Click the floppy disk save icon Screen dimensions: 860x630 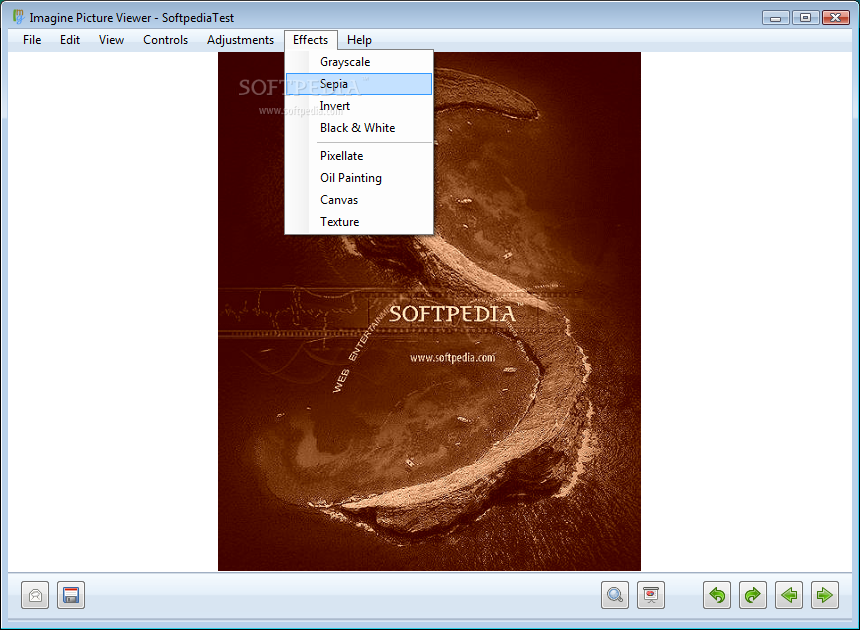click(x=71, y=595)
